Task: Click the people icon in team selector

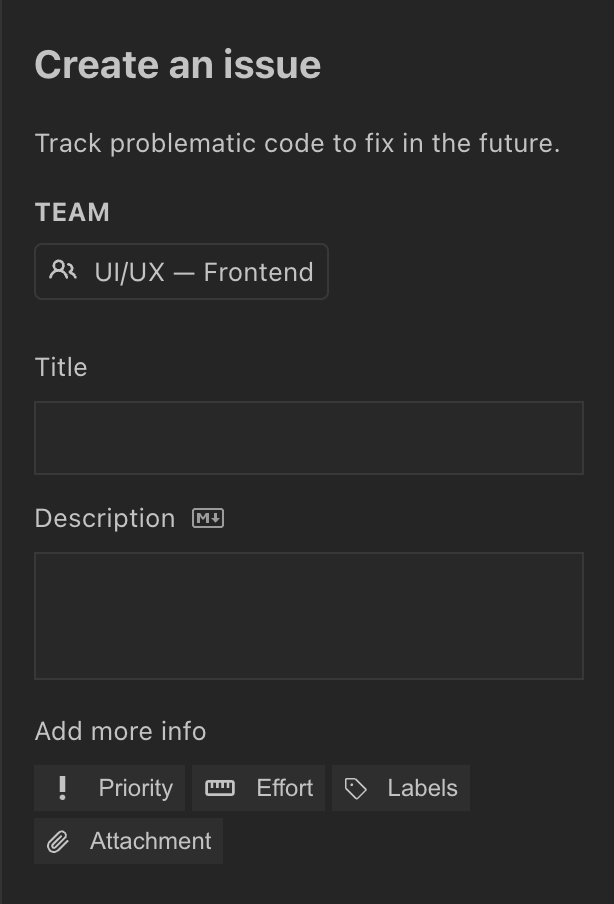Action: point(62,270)
